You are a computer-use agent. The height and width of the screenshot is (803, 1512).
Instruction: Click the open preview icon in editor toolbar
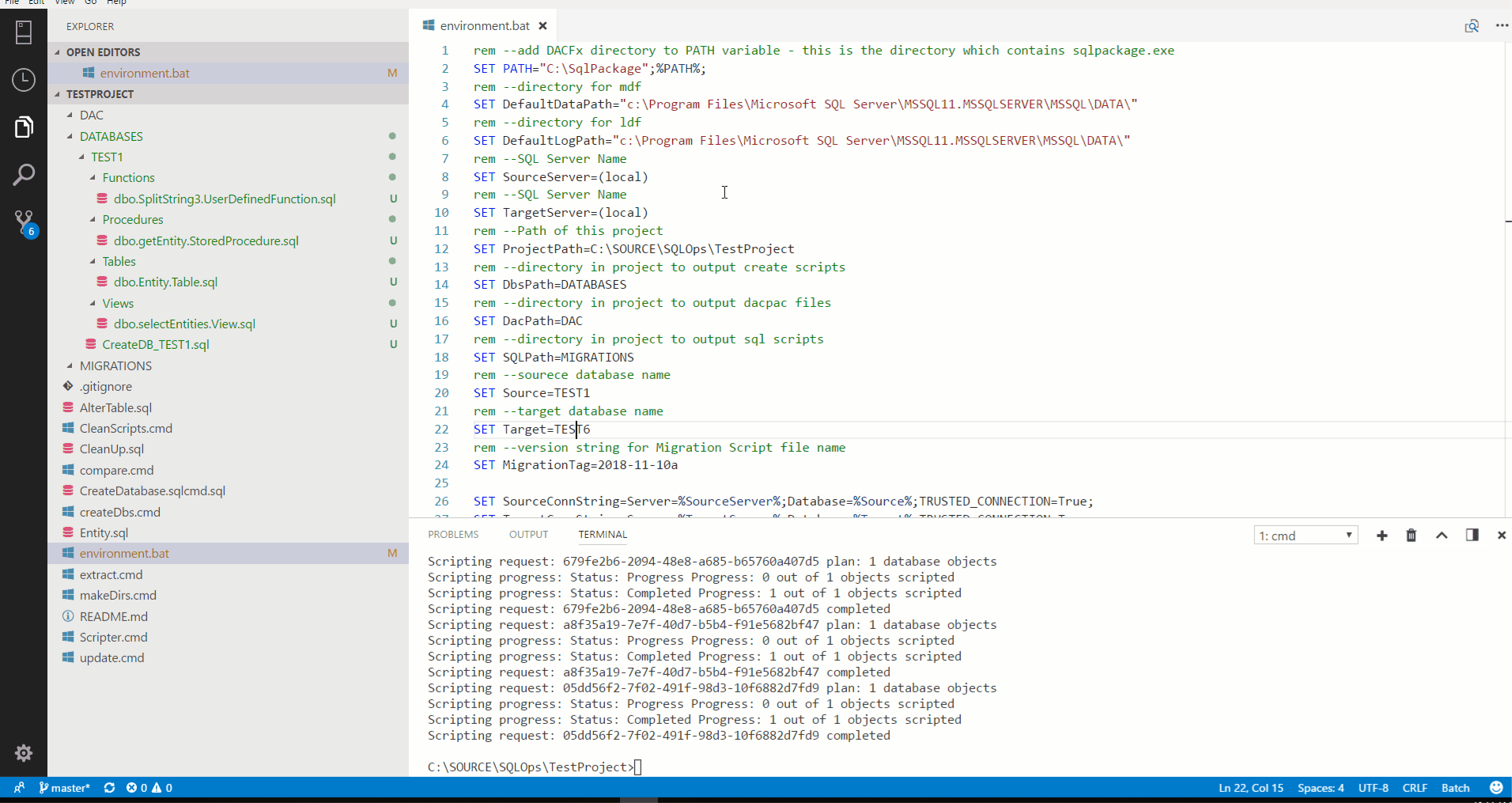[1472, 26]
